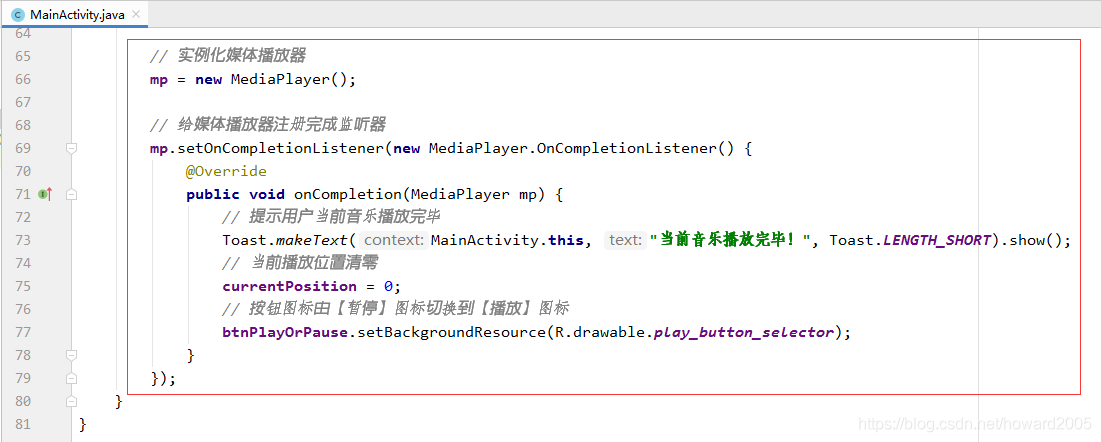
Task: Click the currentPosition variable
Action: (289, 286)
